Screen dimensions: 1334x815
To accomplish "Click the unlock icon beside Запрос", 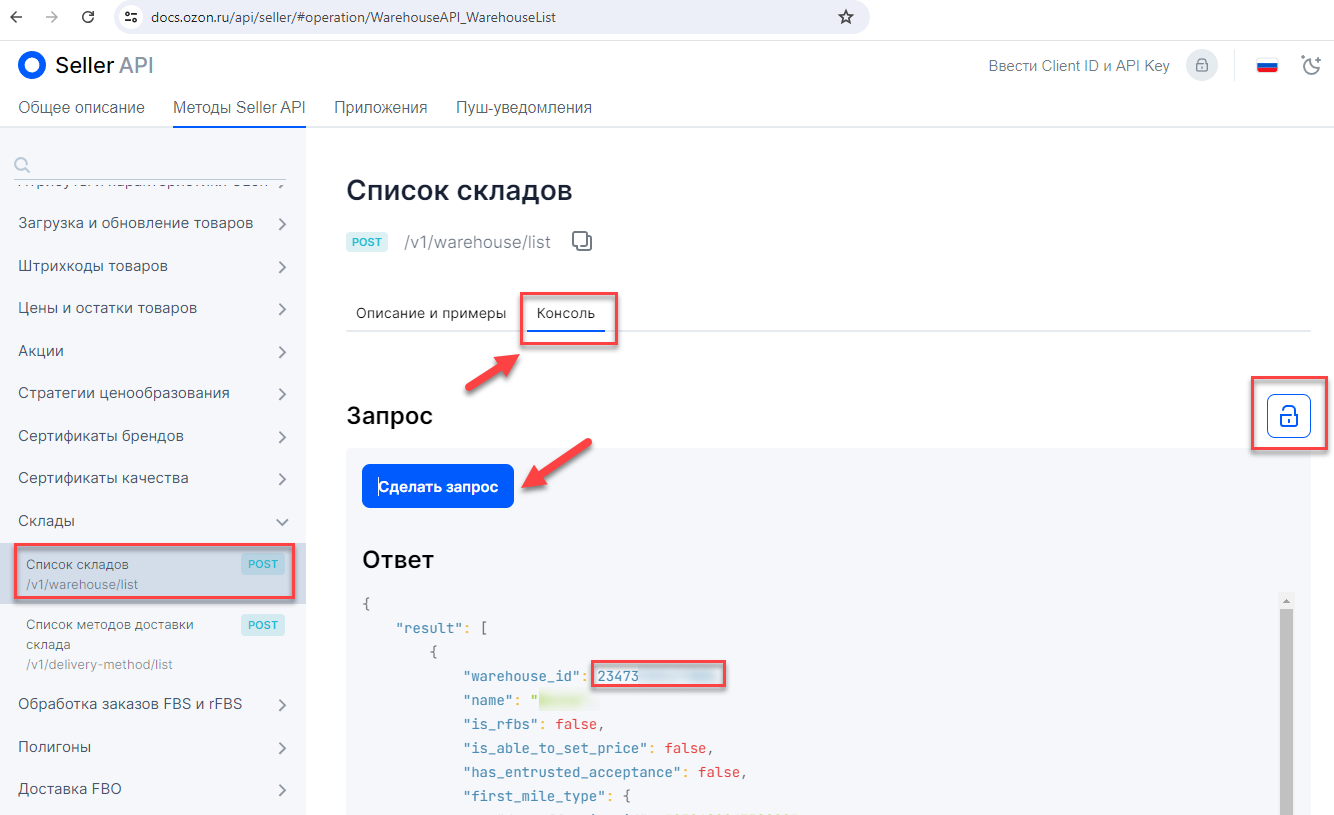I will [x=1288, y=416].
